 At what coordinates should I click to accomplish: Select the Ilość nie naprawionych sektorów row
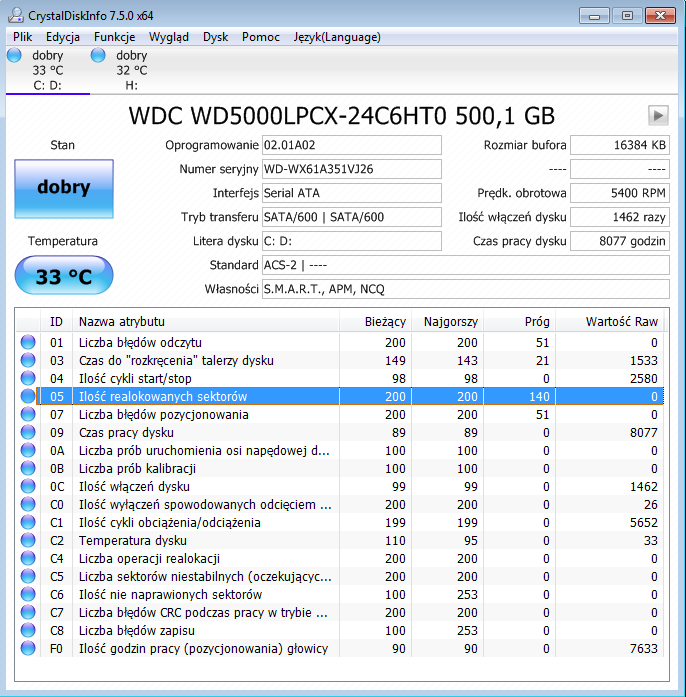(340, 594)
